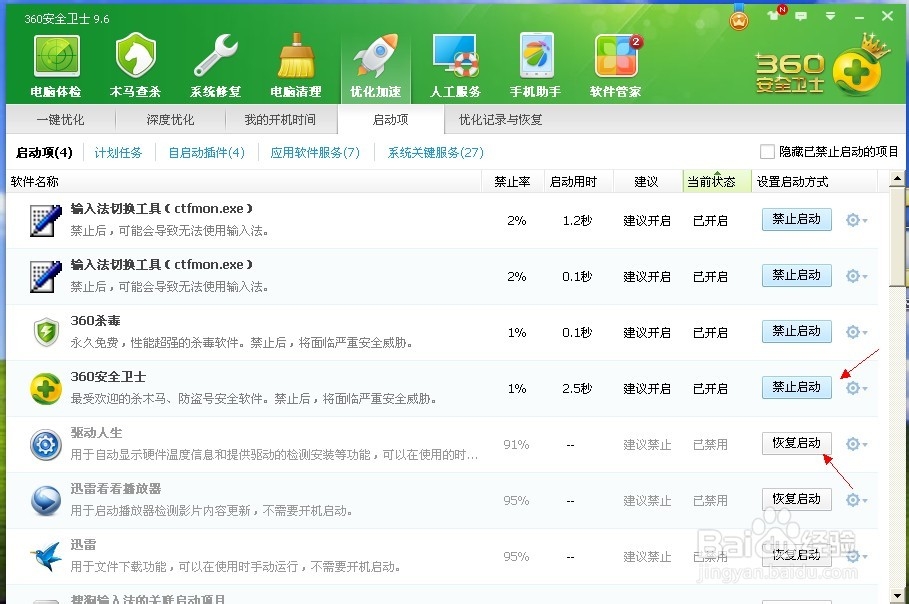Screen dimensions: 909x604
Task: Open 木马查杀 horse shield icon
Action: 136,55
